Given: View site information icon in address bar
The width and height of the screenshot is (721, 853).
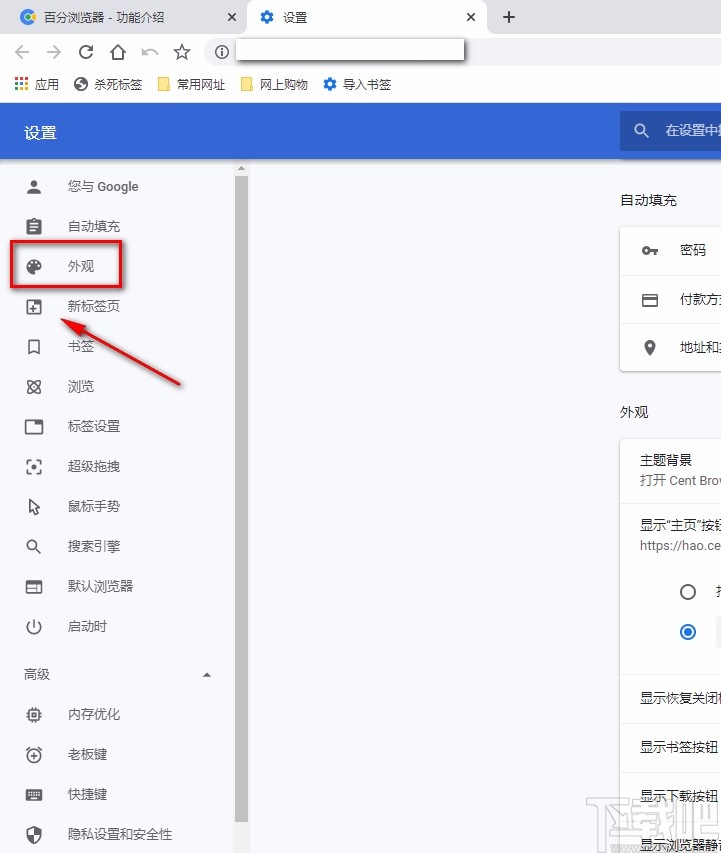Looking at the screenshot, I should tap(221, 52).
